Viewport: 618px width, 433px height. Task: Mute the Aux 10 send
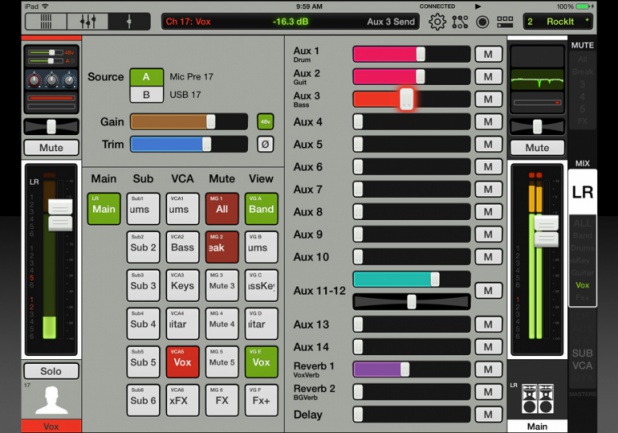(488, 257)
